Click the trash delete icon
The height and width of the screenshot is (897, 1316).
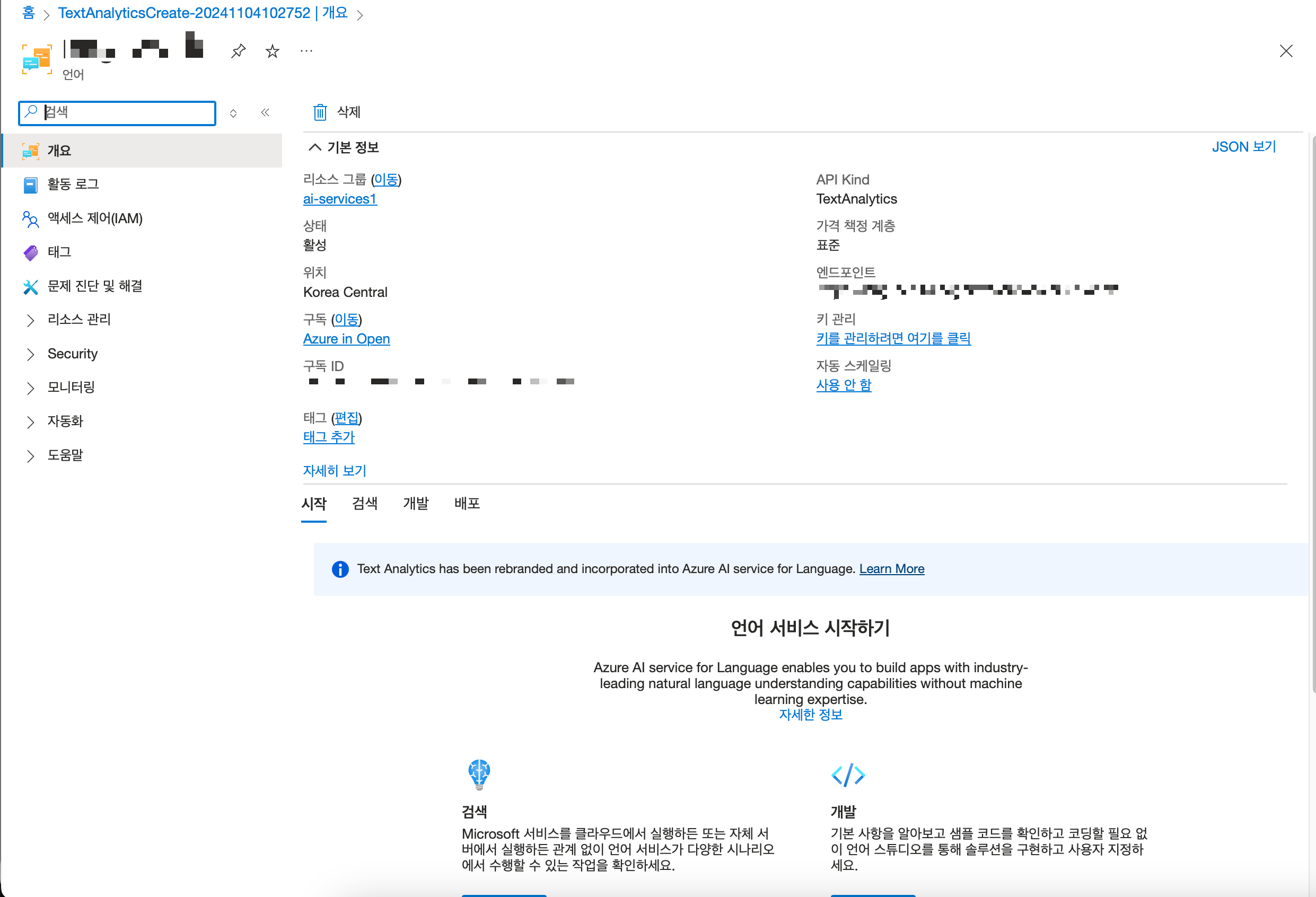[x=320, y=112]
